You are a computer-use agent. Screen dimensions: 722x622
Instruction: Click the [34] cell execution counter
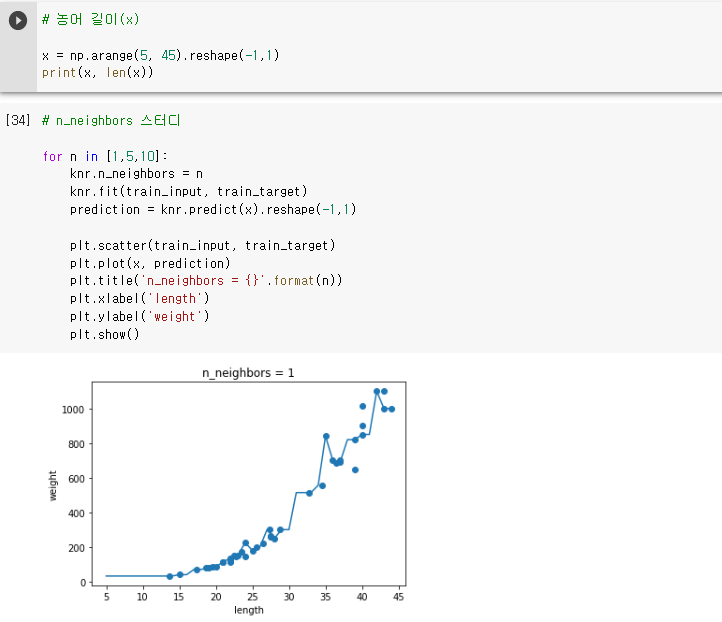(x=18, y=121)
